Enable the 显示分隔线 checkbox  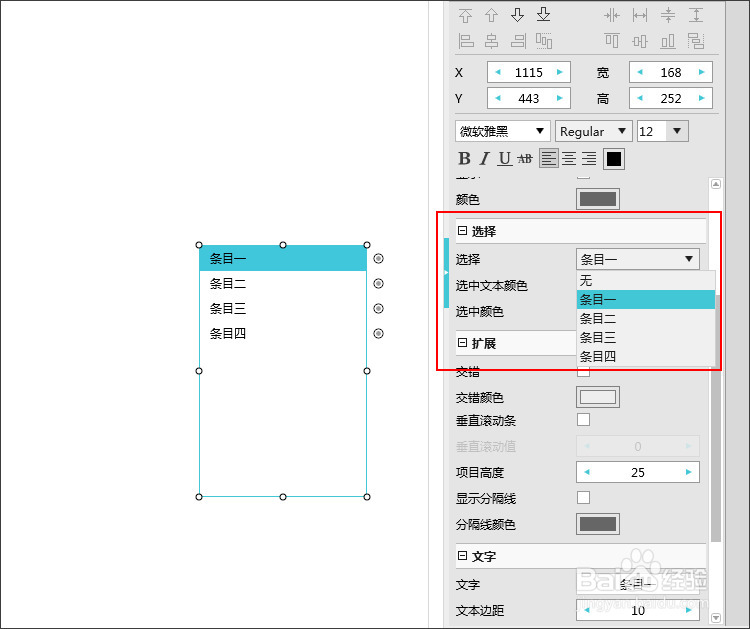[x=583, y=497]
